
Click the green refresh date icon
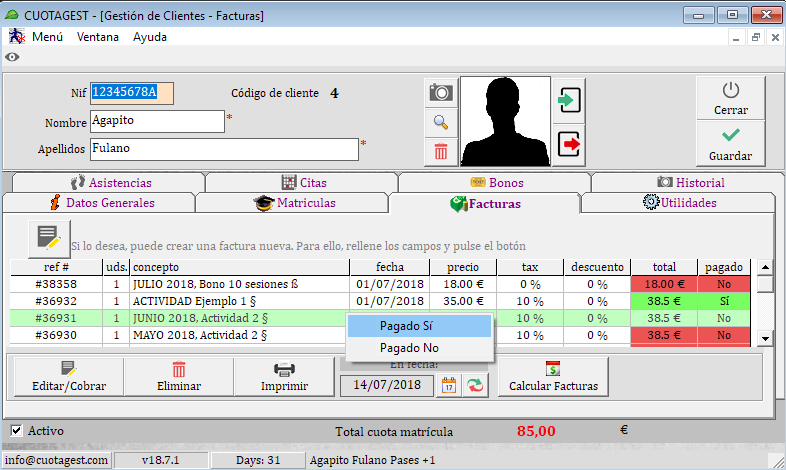point(476,386)
